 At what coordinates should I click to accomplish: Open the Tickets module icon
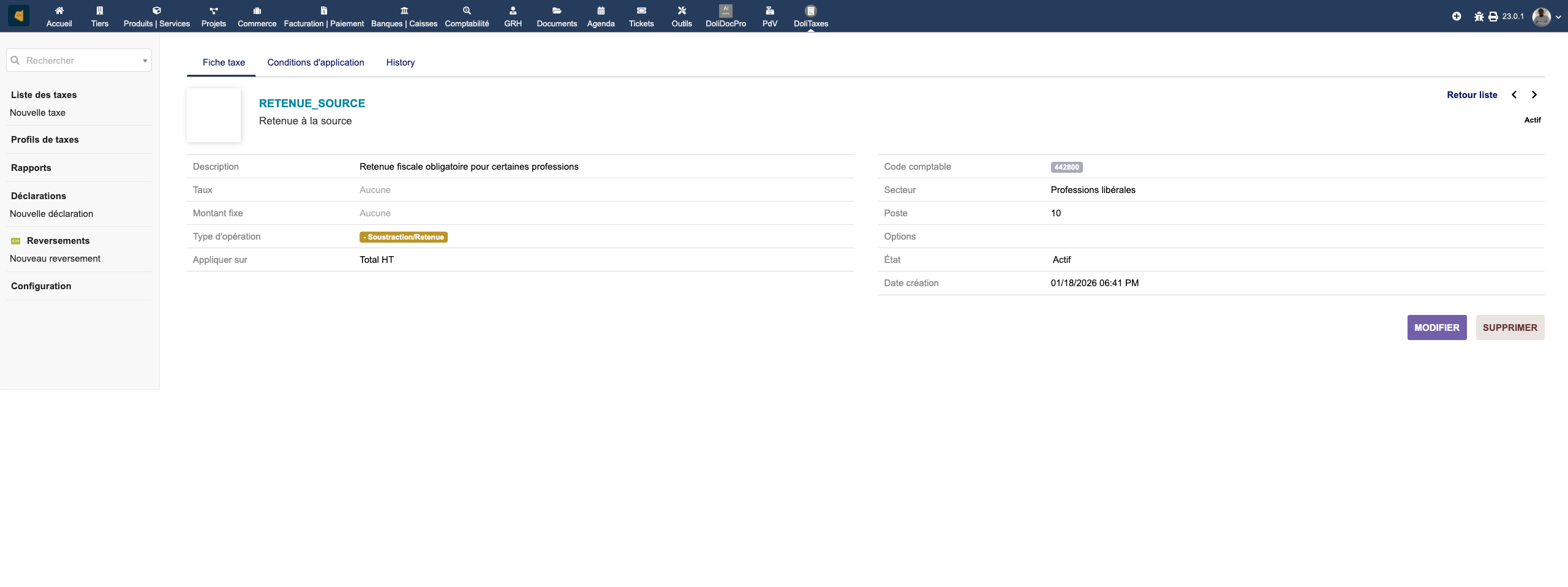point(641,11)
